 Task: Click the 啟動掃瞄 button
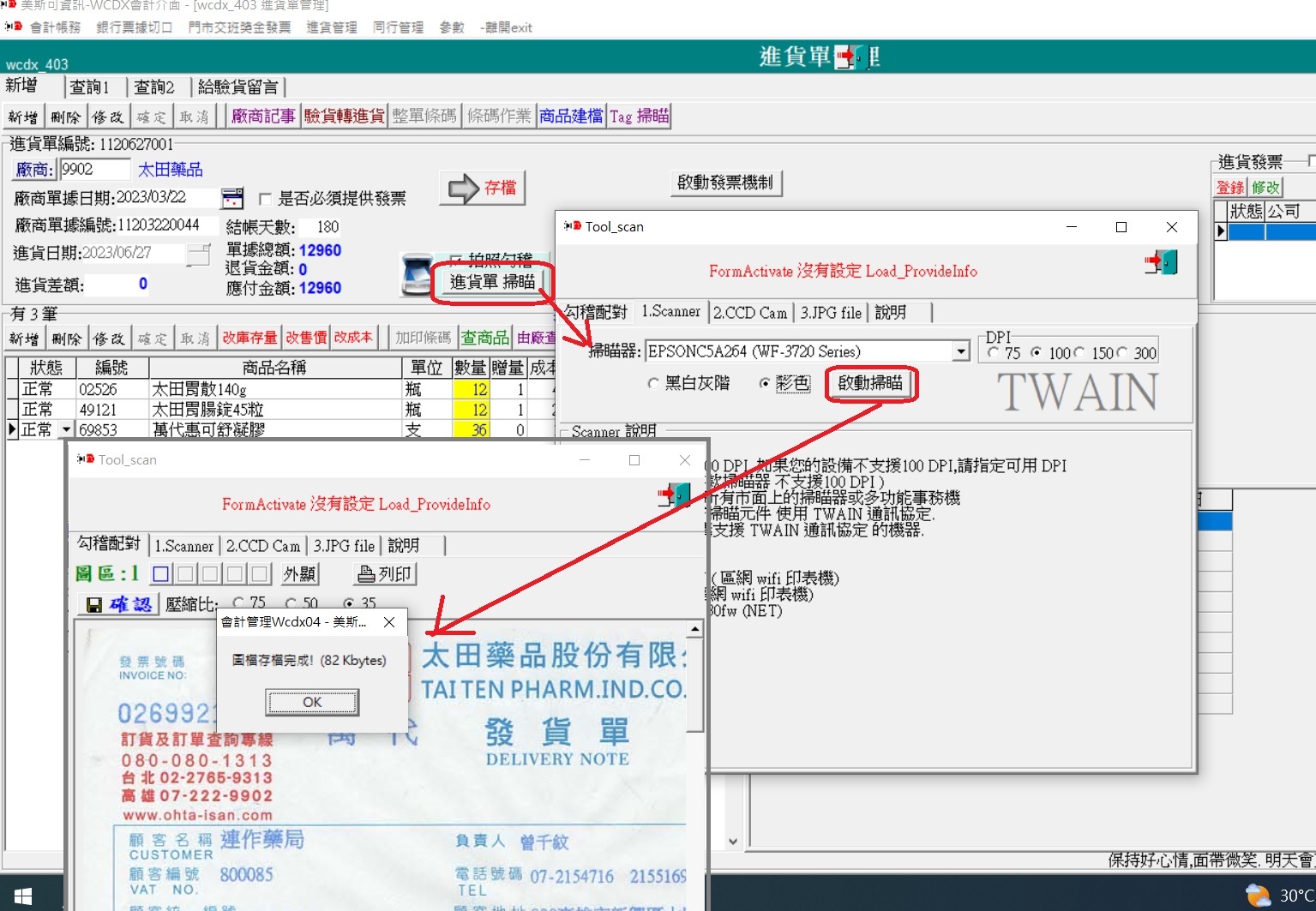870,383
